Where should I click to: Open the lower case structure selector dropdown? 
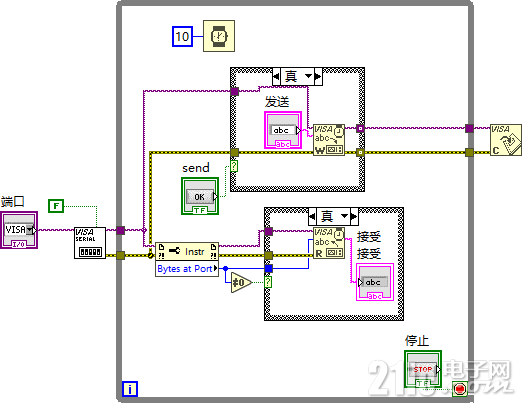[x=345, y=216]
